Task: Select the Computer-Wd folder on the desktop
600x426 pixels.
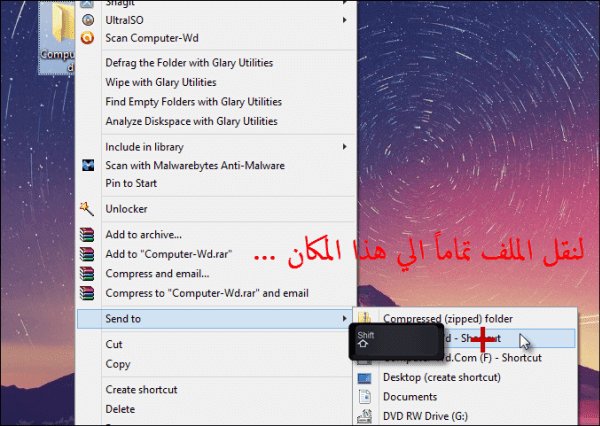Action: pos(57,38)
